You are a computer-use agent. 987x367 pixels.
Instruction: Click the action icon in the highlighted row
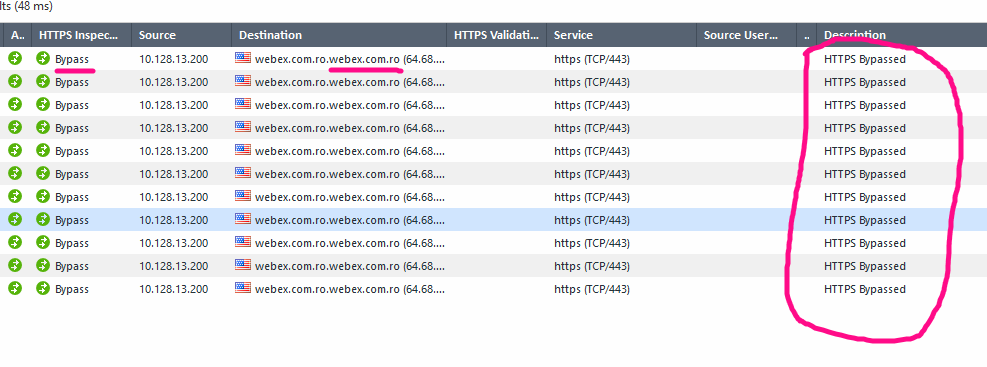coord(15,220)
